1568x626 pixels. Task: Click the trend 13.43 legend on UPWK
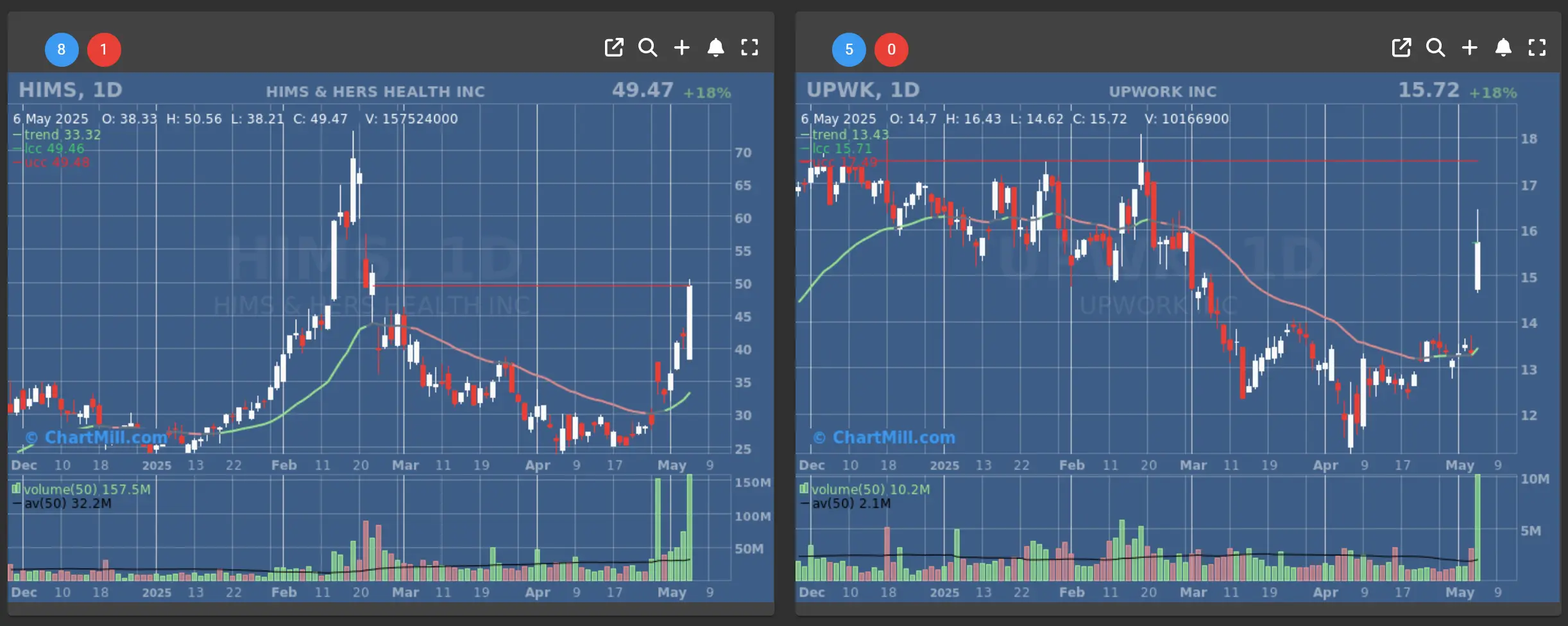coord(845,135)
